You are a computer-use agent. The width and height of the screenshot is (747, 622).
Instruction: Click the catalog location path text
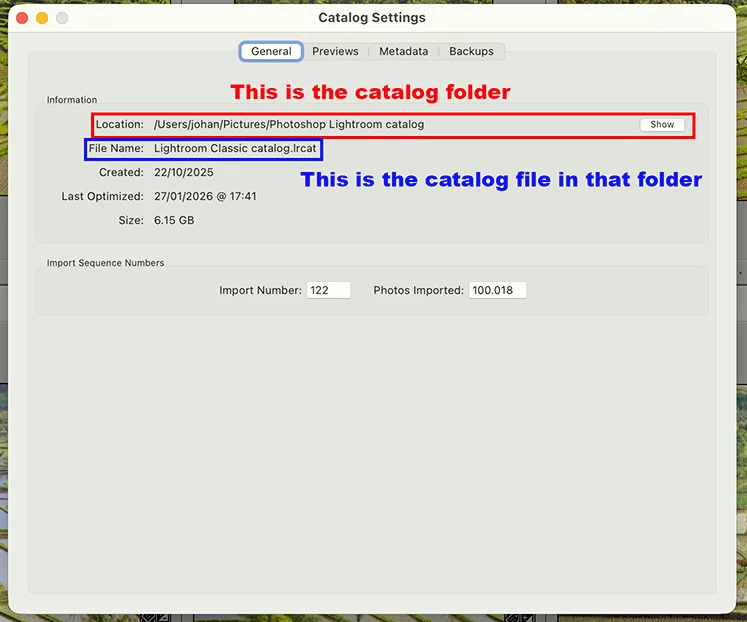pyautogui.click(x=289, y=124)
